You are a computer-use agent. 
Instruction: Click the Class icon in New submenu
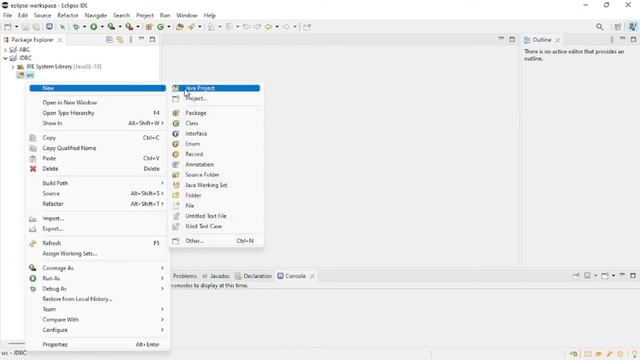[x=176, y=123]
